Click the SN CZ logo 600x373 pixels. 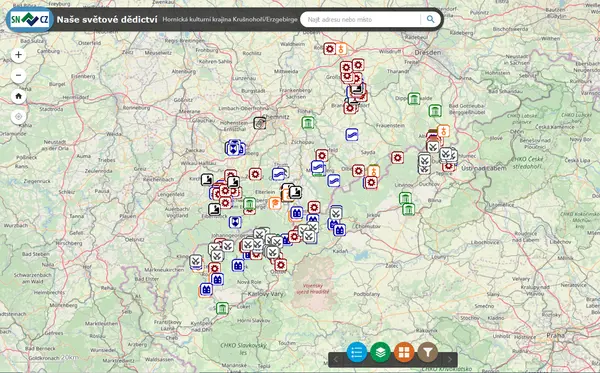(x=30, y=19)
